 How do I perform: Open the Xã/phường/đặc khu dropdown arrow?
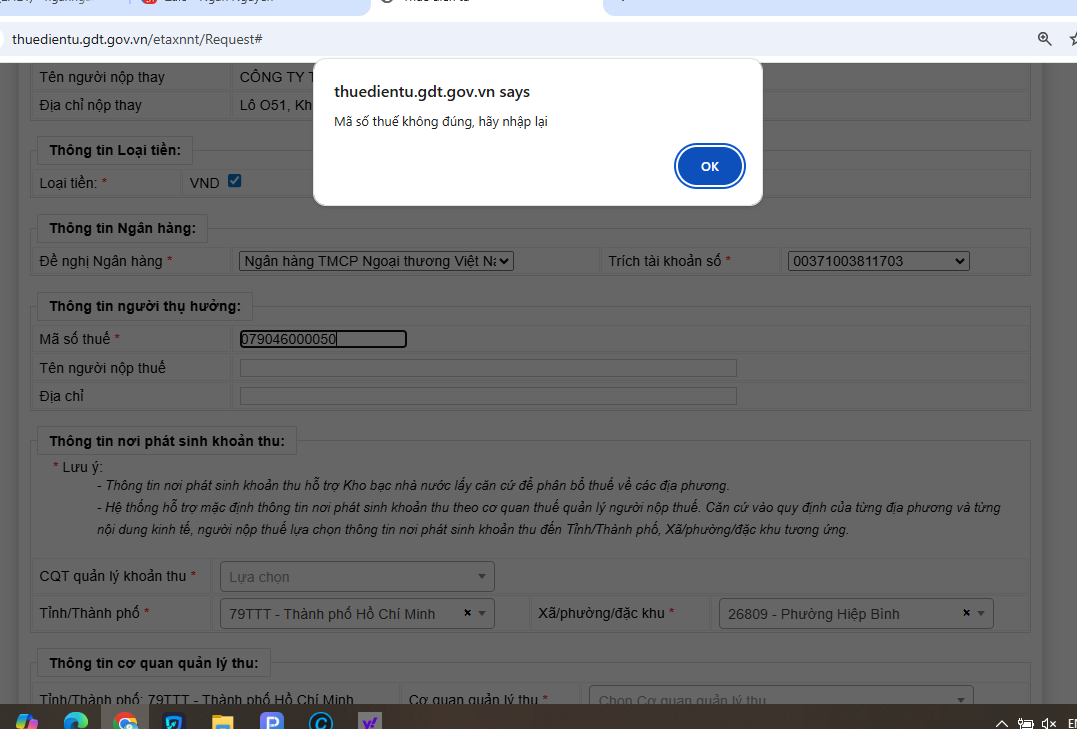(981, 614)
